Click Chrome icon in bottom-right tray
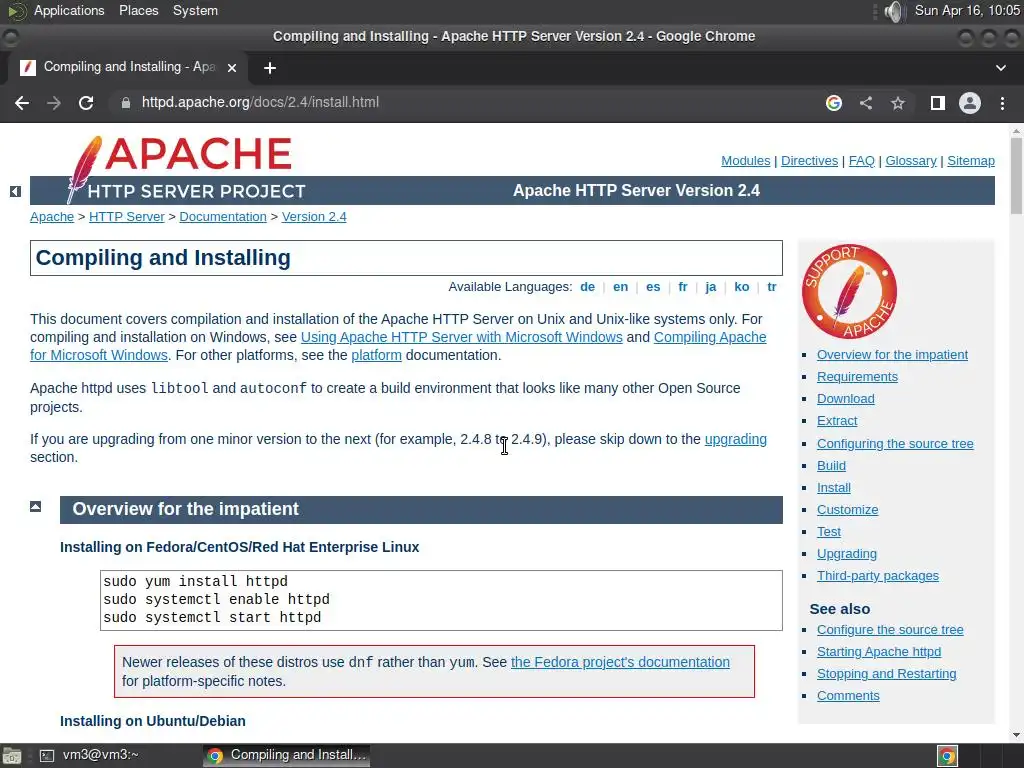The height and width of the screenshot is (768, 1024). (x=947, y=756)
